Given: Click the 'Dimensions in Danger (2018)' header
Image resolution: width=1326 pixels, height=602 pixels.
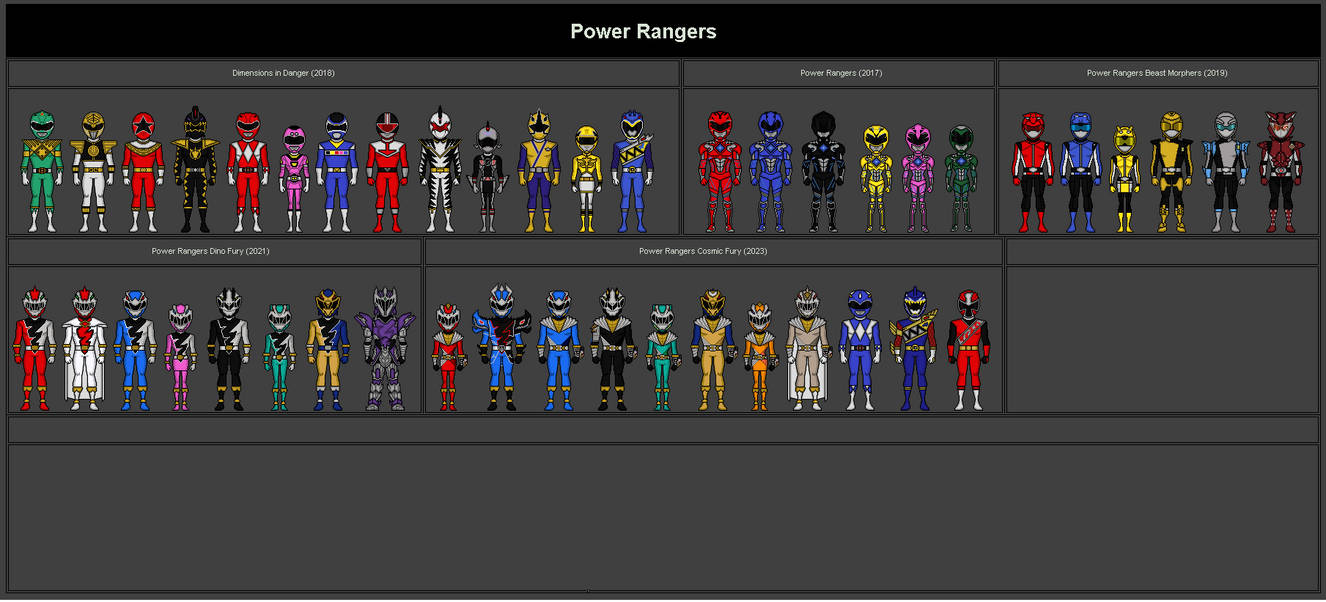Looking at the screenshot, I should [x=282, y=73].
